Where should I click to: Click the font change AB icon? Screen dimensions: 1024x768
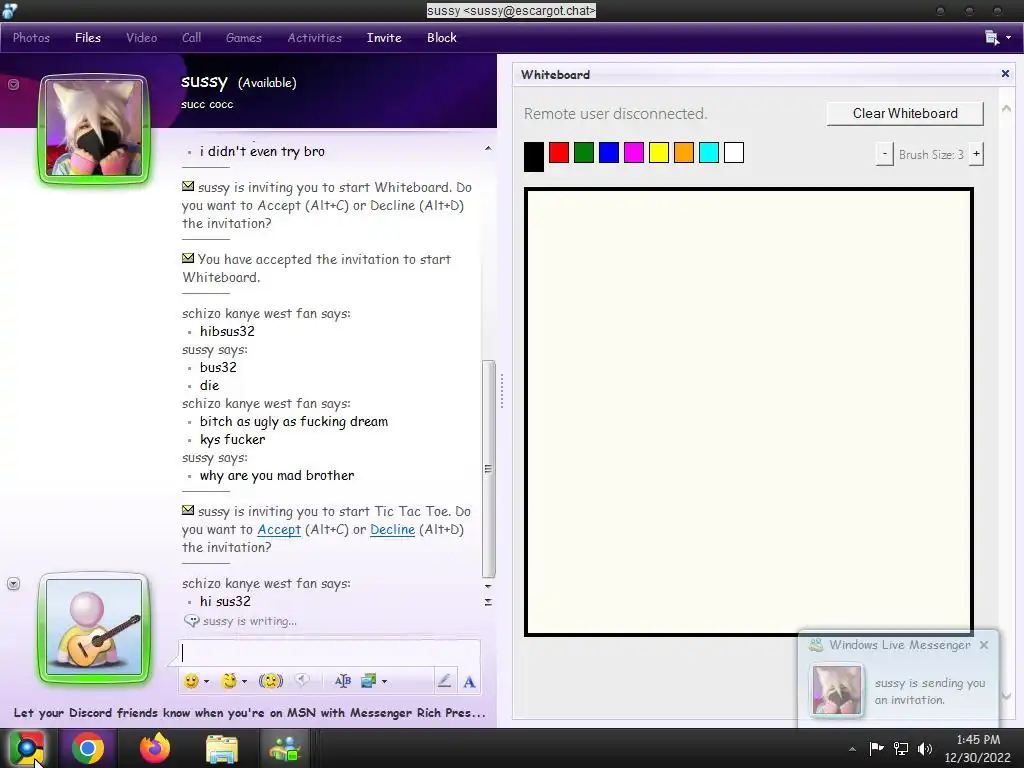[x=343, y=681]
